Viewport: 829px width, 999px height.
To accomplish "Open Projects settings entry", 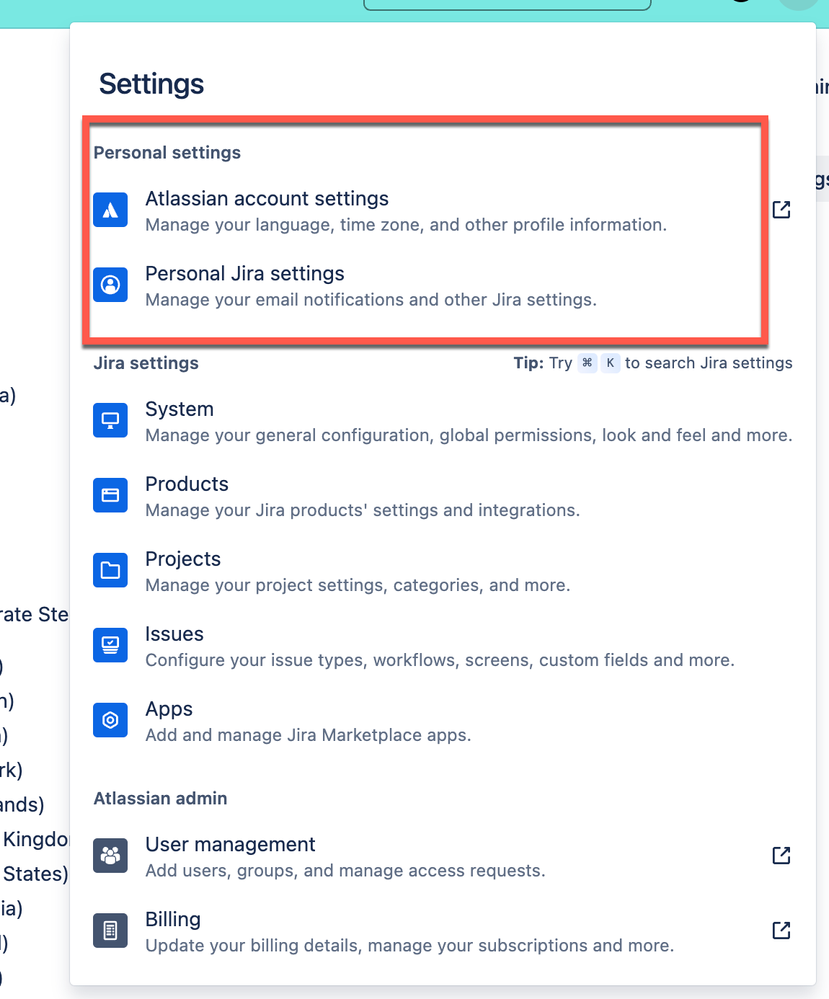I will point(442,570).
